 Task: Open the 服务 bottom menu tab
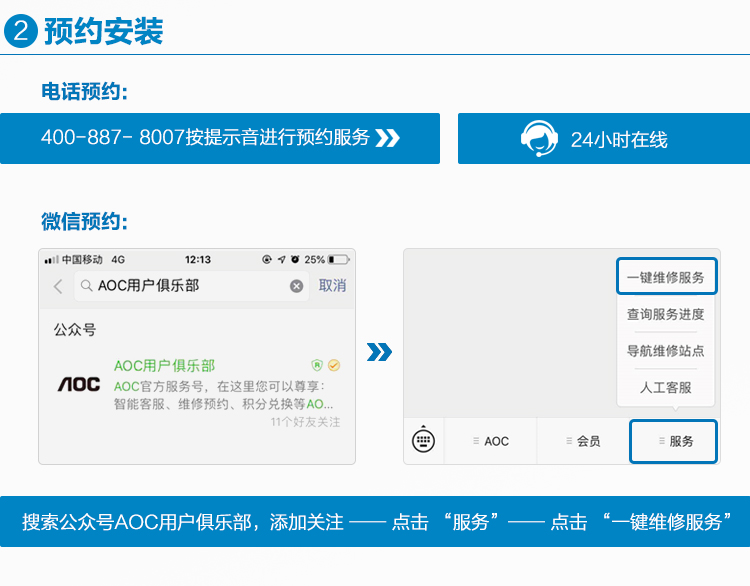pos(673,441)
